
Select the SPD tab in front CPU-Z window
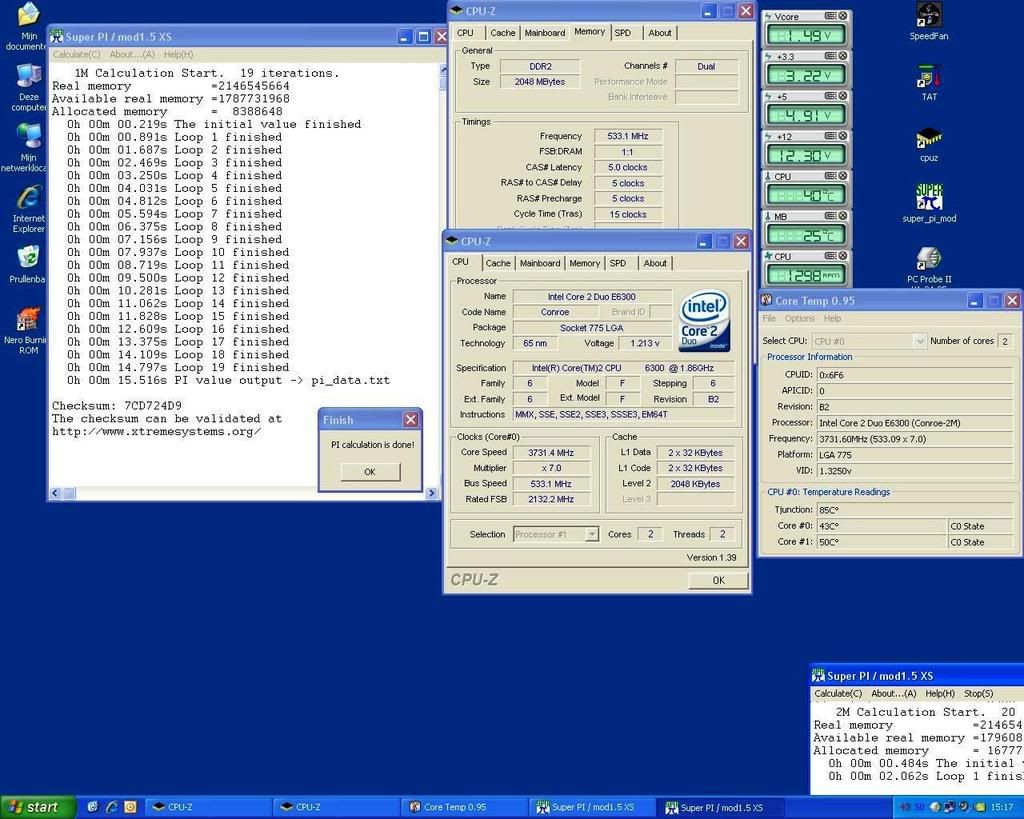point(618,263)
